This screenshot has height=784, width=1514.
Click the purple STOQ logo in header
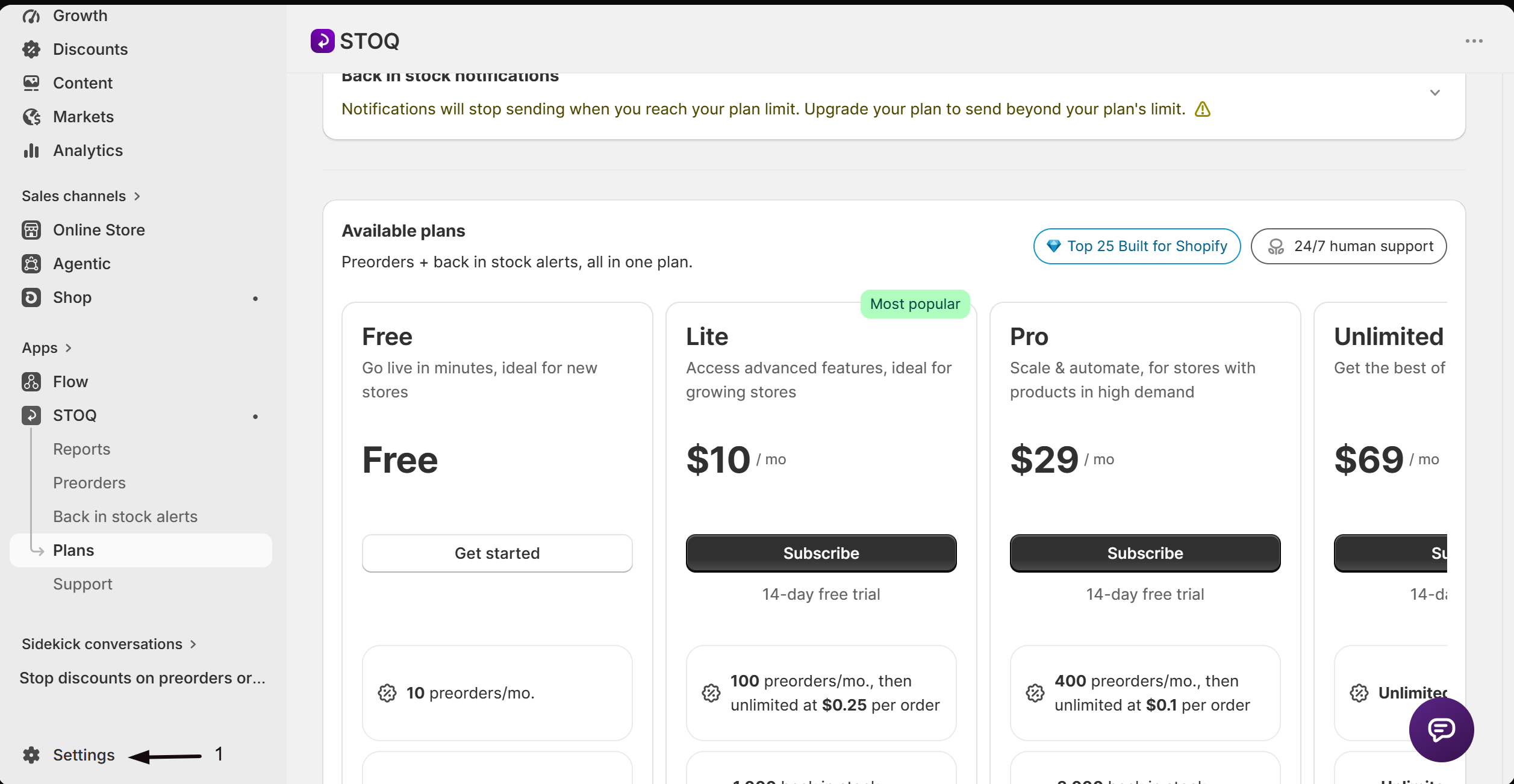pyautogui.click(x=323, y=41)
